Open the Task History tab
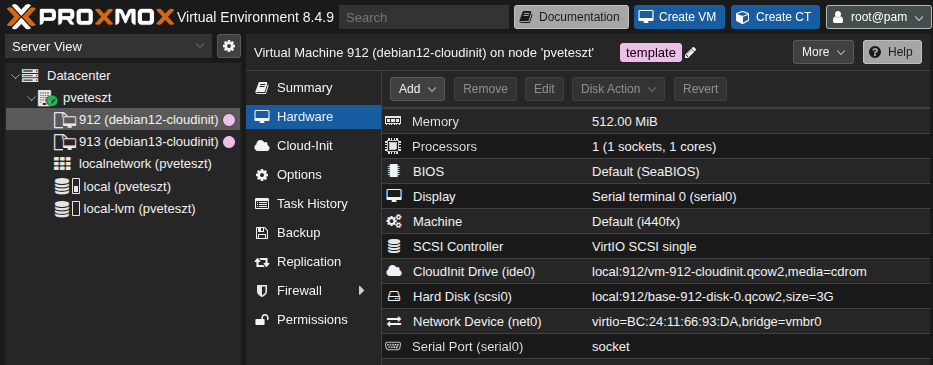This screenshot has width=933, height=365. pos(313,204)
